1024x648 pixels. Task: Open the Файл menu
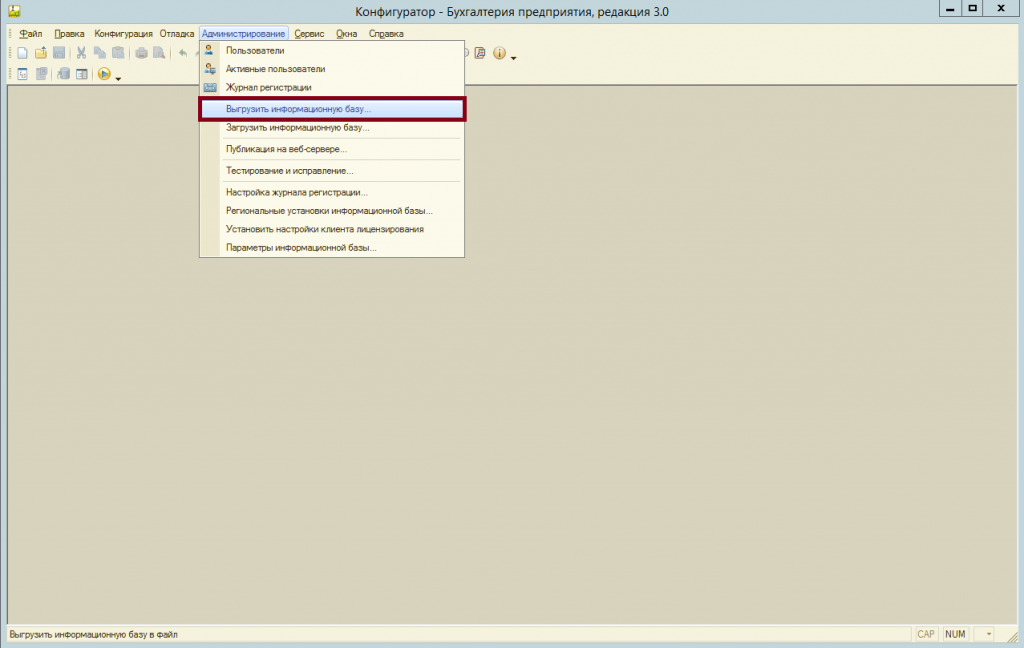(31, 34)
